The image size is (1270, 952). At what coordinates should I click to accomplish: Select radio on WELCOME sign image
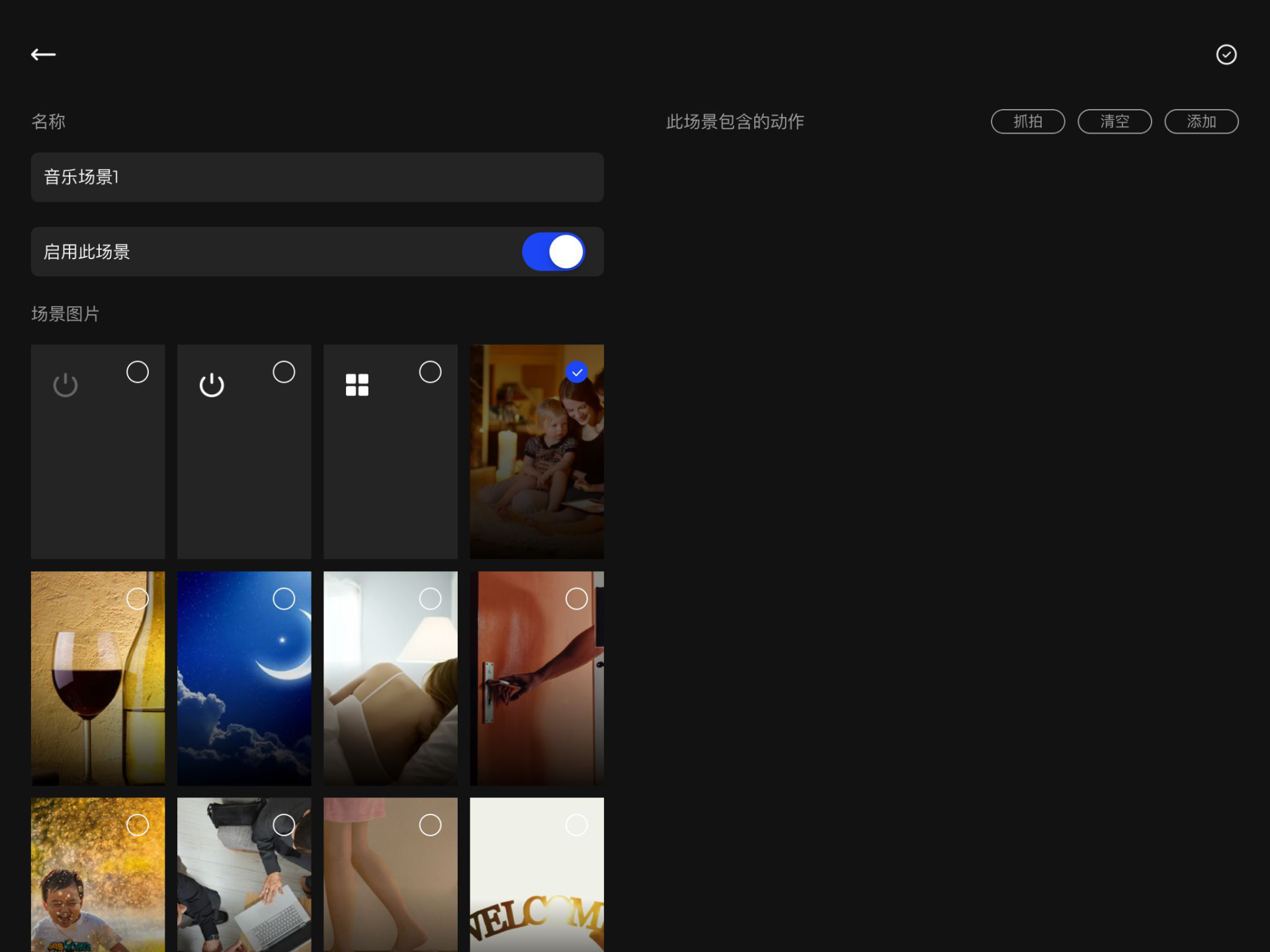point(577,825)
